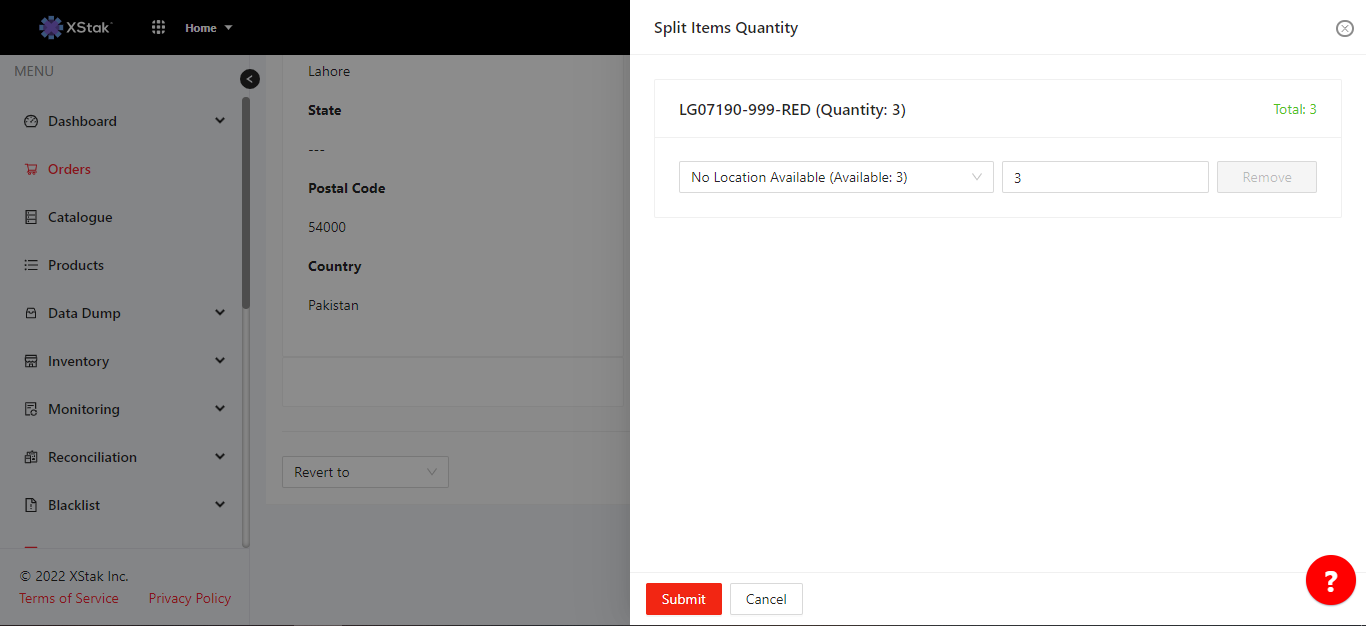Click the quantity input field showing 3
The height and width of the screenshot is (626, 1366).
click(x=1104, y=177)
